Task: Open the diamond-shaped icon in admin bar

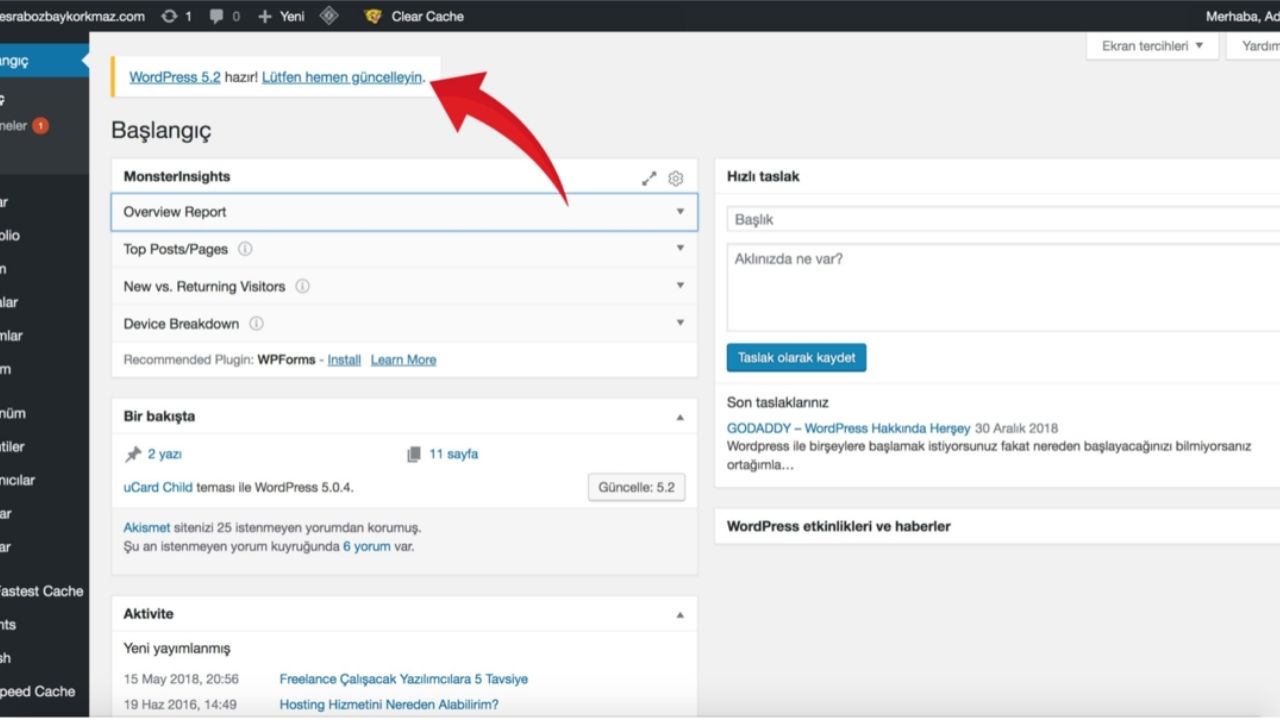Action: [328, 16]
